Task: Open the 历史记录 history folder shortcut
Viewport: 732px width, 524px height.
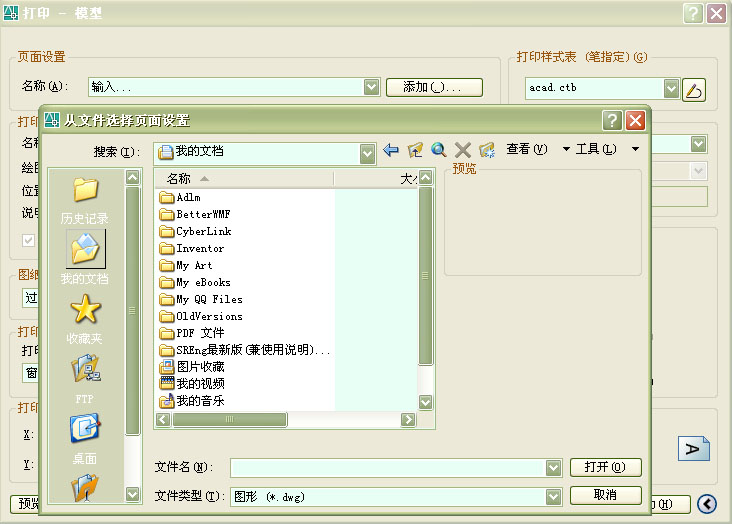Action: [85, 200]
